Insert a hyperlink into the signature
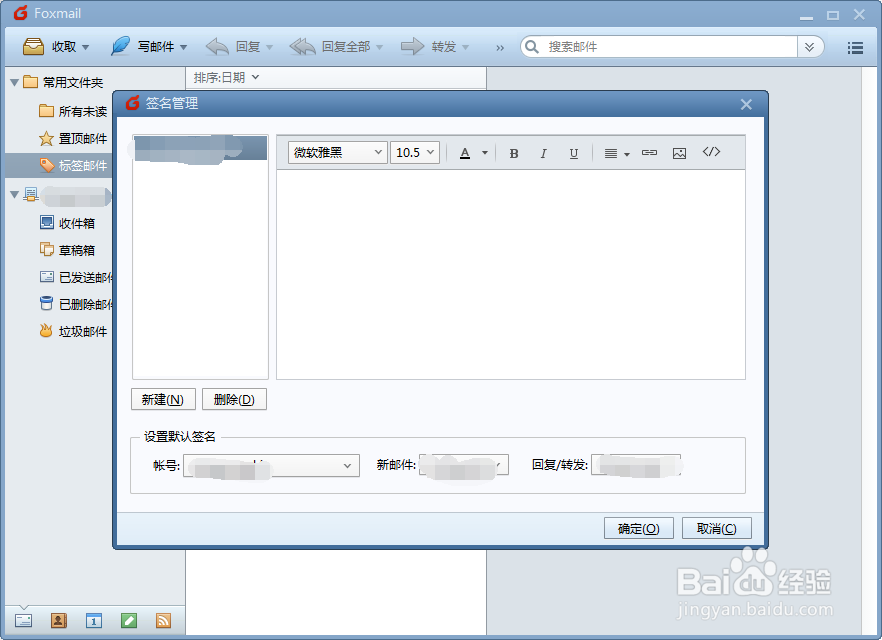 [649, 152]
